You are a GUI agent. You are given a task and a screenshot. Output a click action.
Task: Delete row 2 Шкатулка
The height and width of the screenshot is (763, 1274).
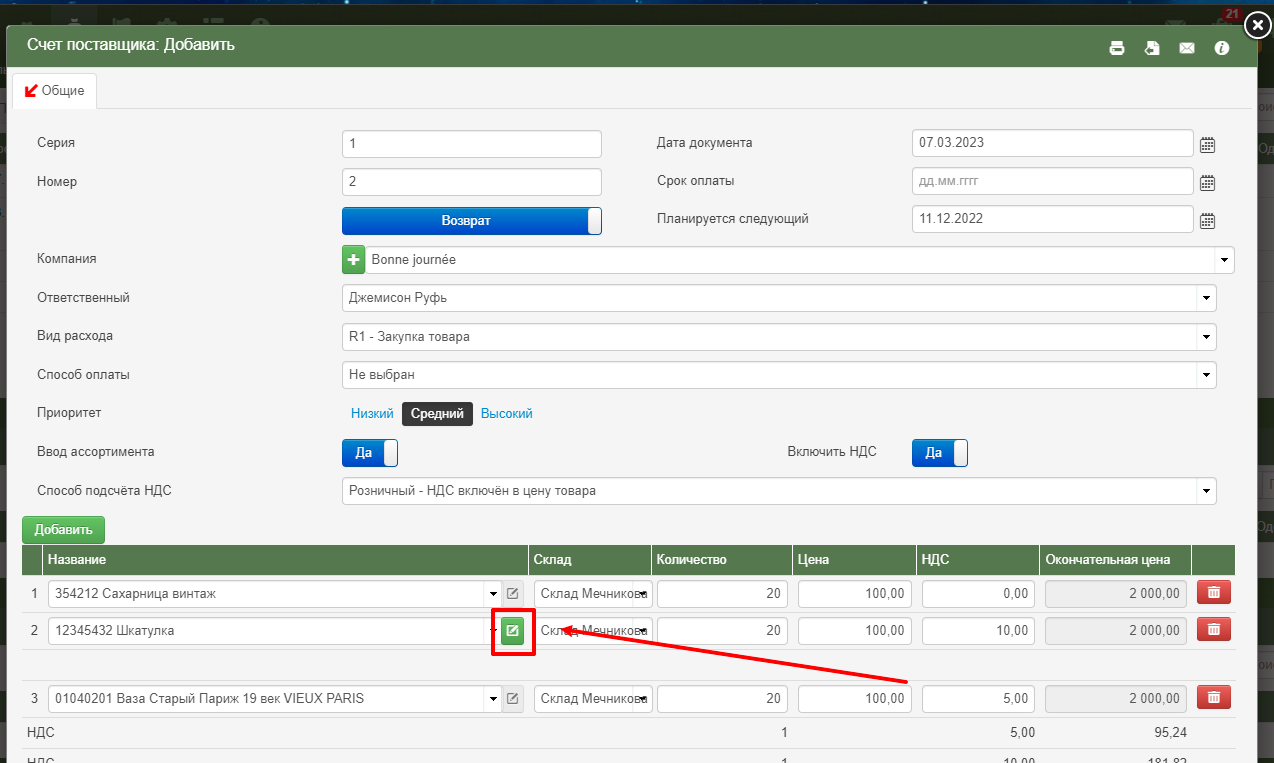(x=1214, y=630)
